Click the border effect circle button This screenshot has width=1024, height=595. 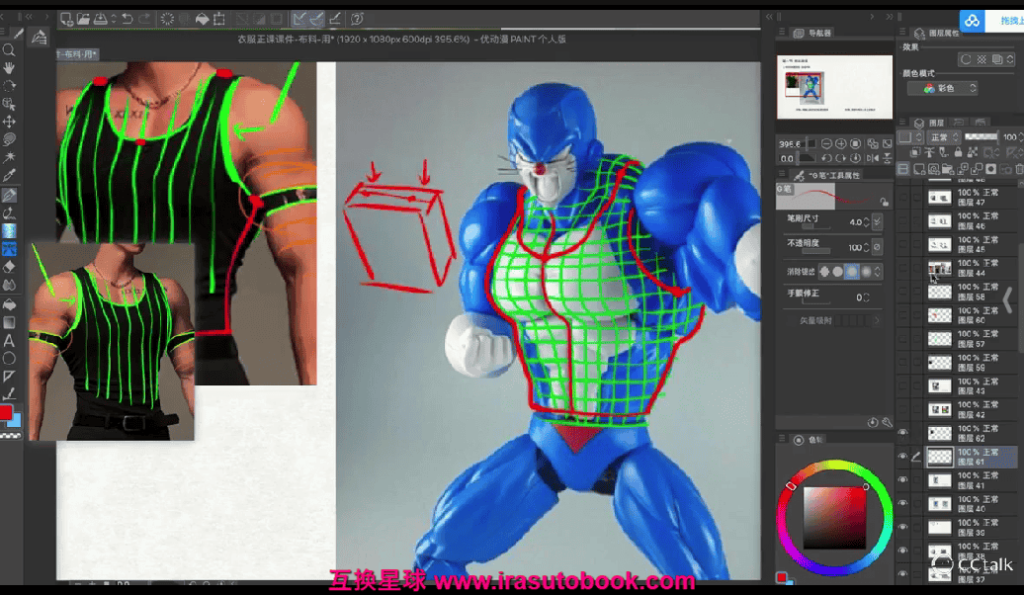coord(966,59)
